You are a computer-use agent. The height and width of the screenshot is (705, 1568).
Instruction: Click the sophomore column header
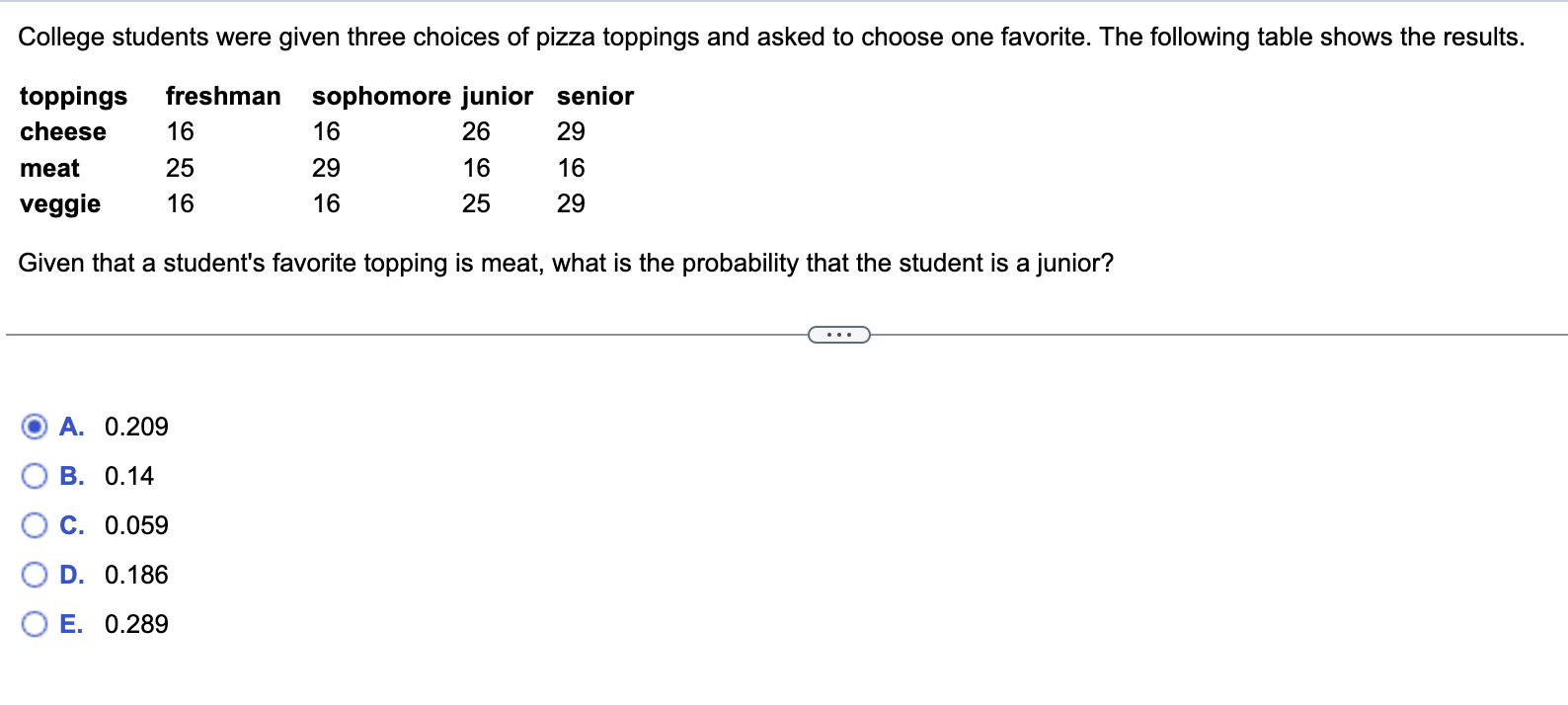tap(381, 97)
